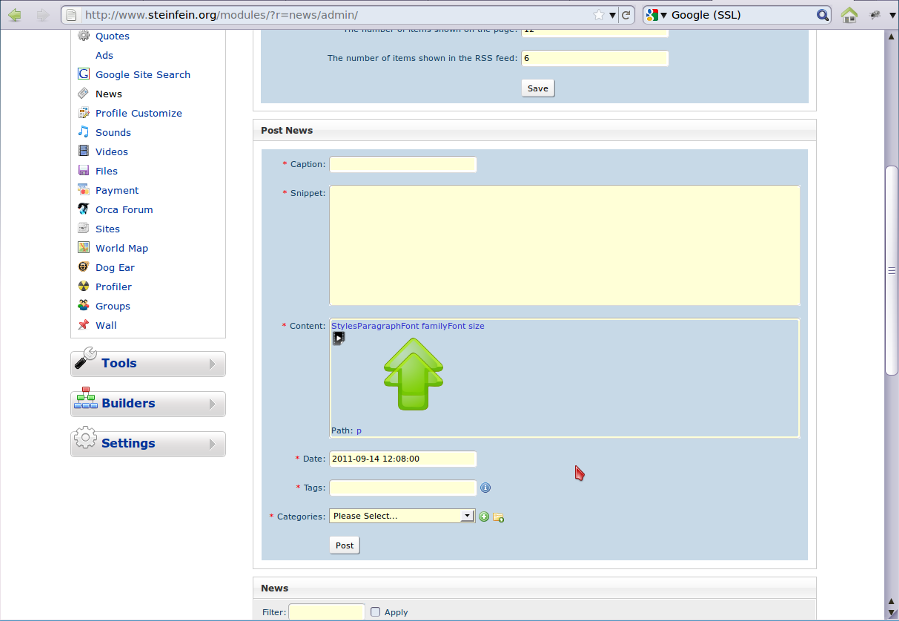The height and width of the screenshot is (621, 899).
Task: Open the Categories 'Please Select...' dropdown
Action: click(402, 516)
